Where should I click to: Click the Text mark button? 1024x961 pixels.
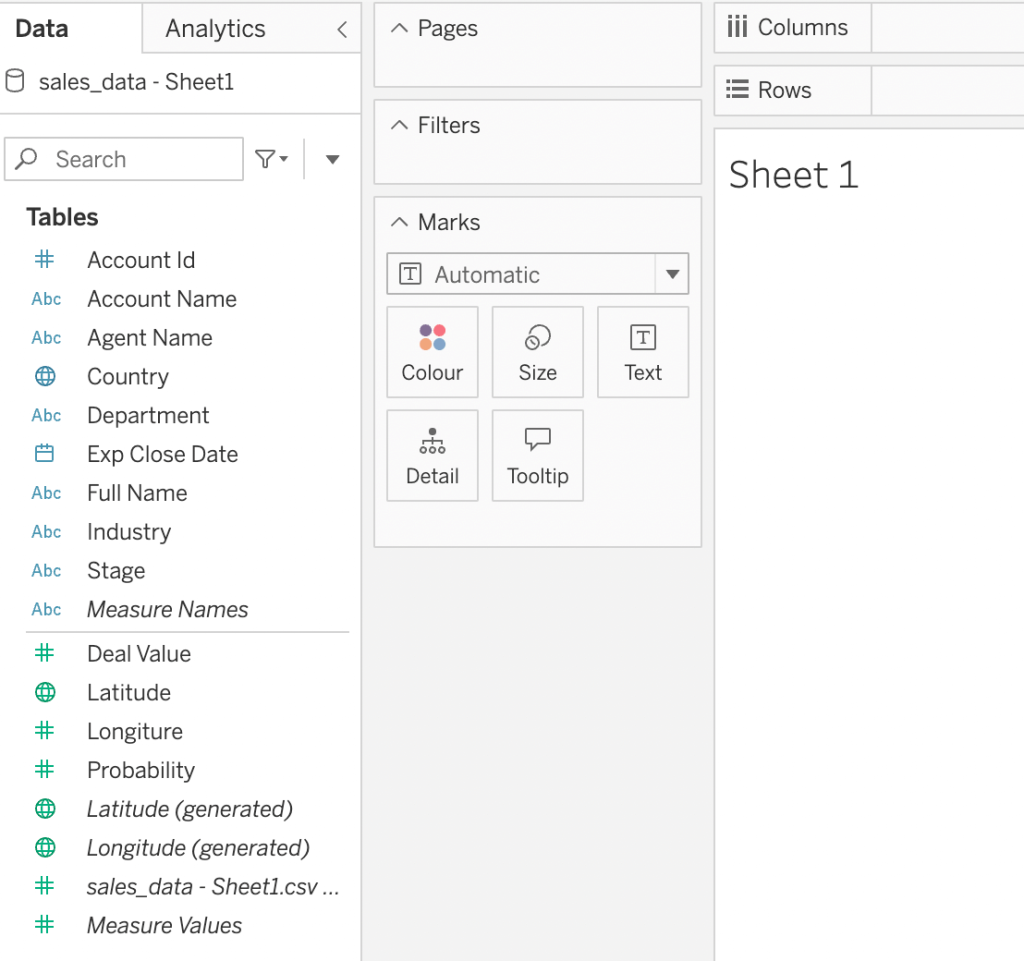(642, 352)
